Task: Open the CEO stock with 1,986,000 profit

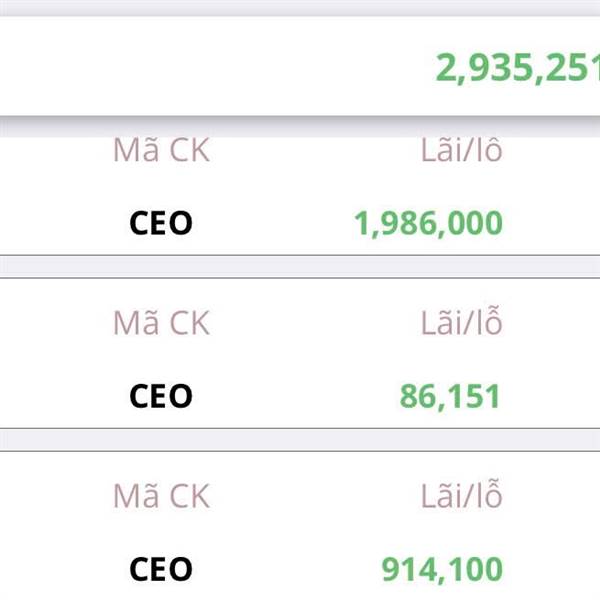Action: 161,223
